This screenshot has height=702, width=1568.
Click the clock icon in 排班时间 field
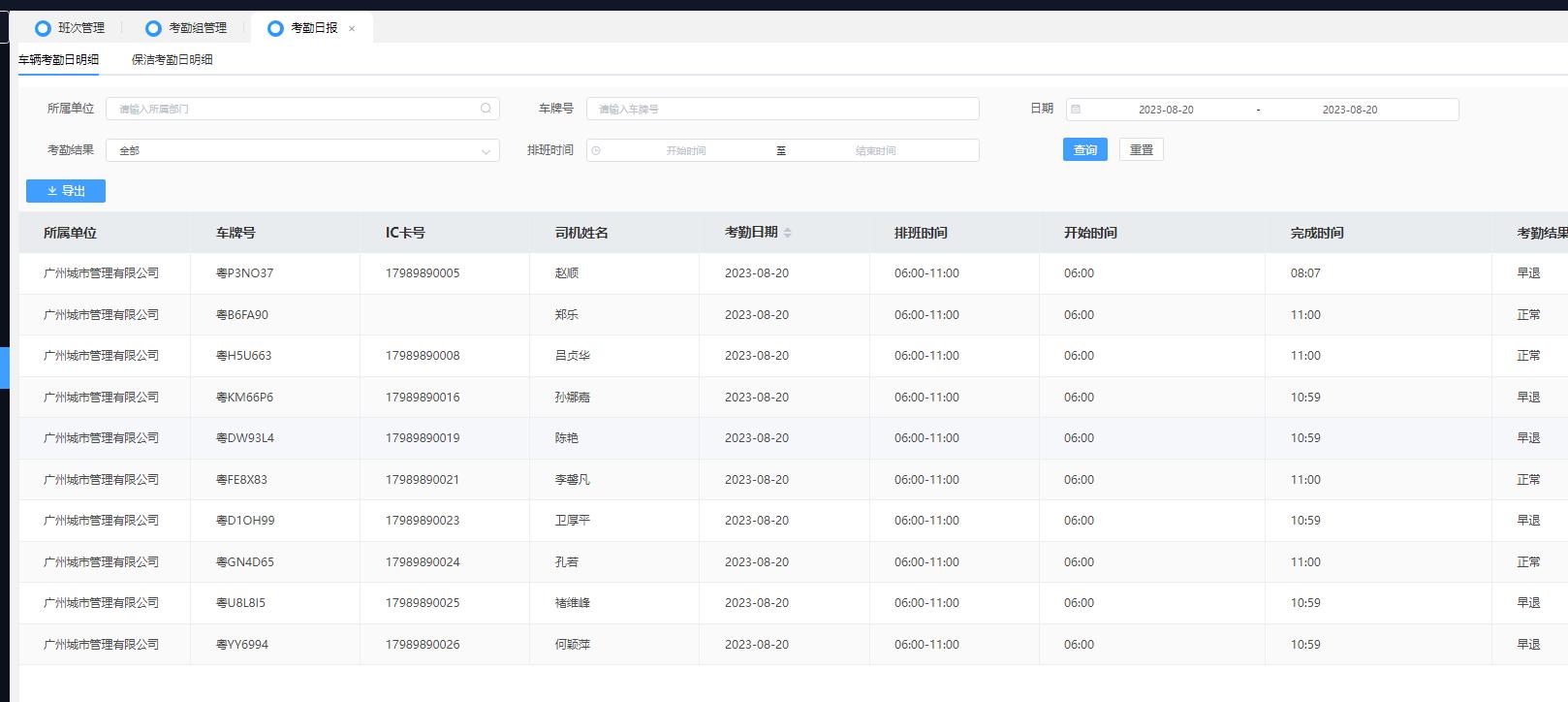tap(596, 150)
